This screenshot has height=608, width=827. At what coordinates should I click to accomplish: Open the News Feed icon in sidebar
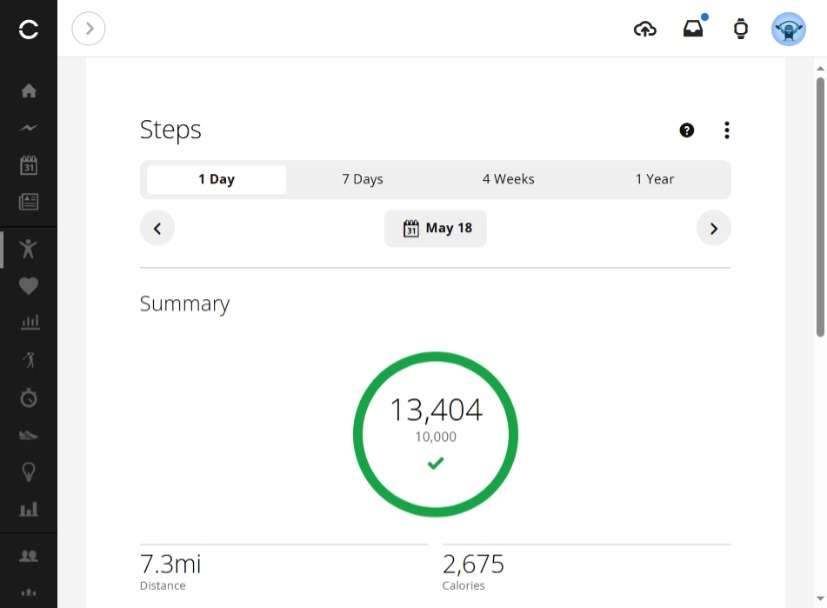click(28, 201)
